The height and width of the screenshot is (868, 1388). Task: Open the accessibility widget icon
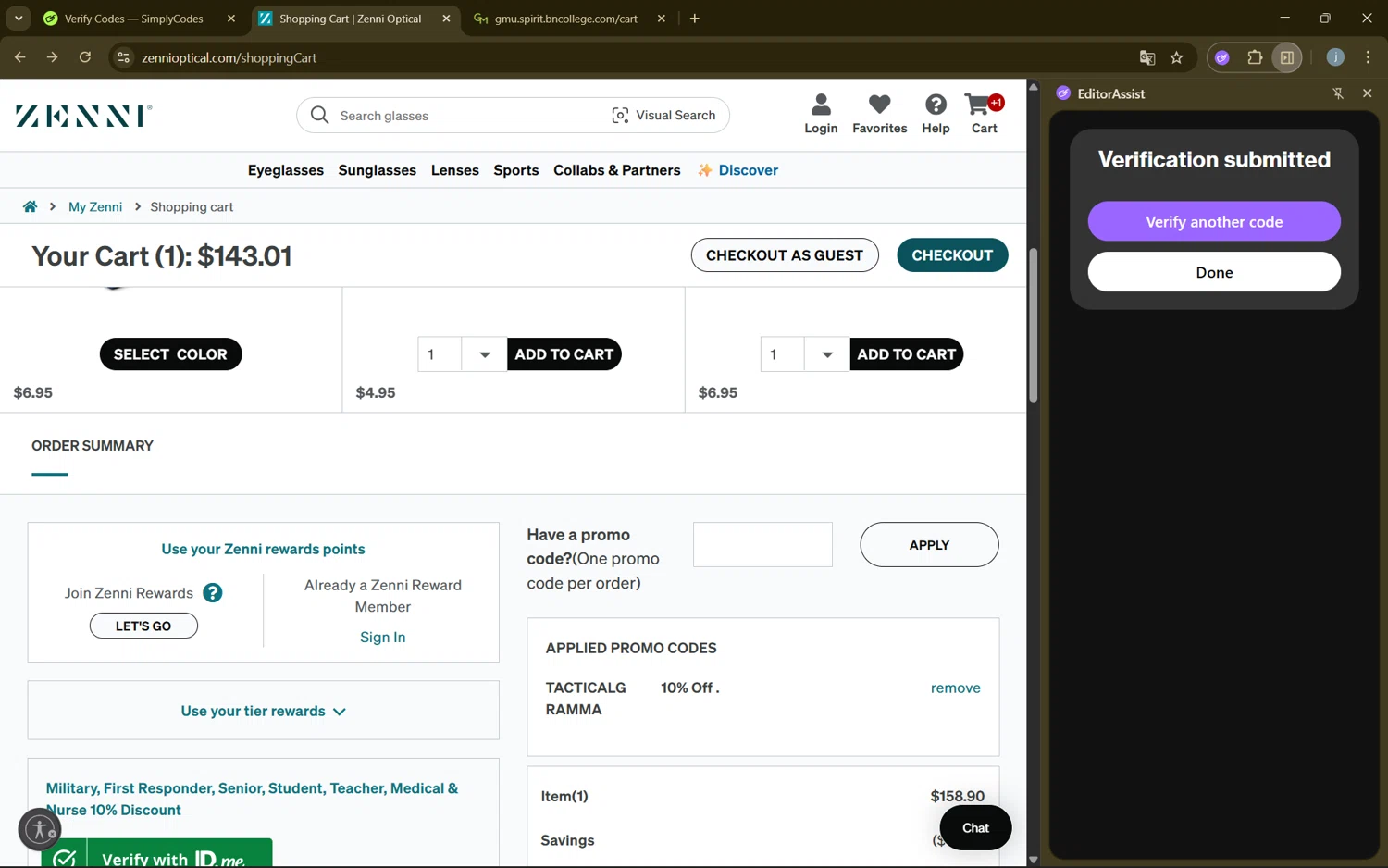(x=40, y=828)
